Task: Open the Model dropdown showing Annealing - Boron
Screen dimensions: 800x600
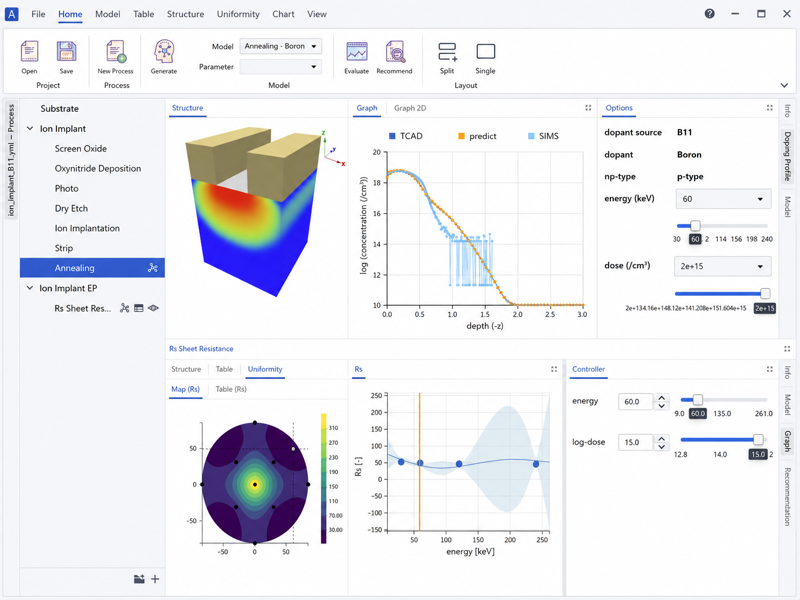Action: coord(281,46)
